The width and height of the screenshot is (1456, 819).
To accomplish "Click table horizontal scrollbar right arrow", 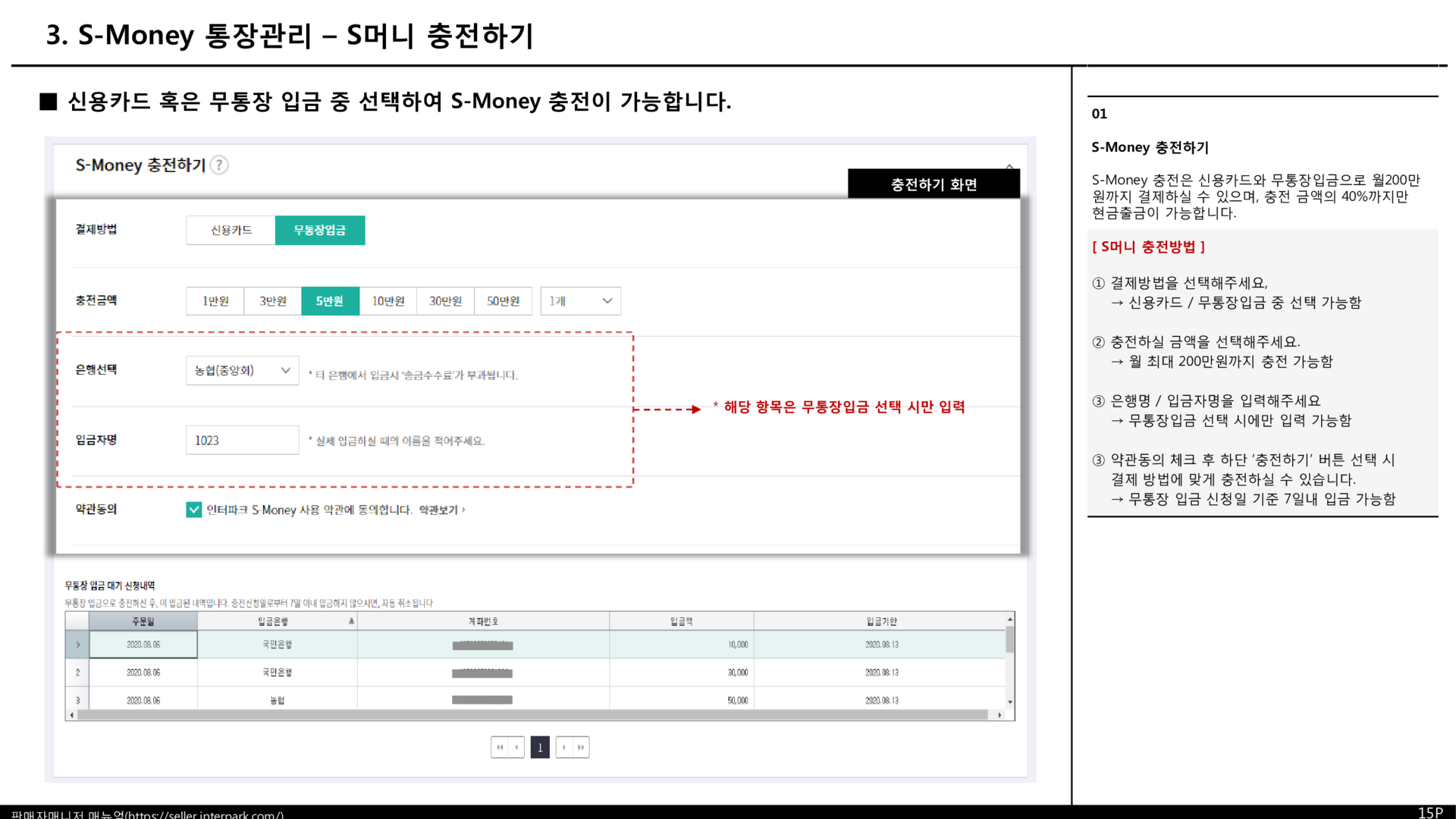I will click(x=999, y=715).
